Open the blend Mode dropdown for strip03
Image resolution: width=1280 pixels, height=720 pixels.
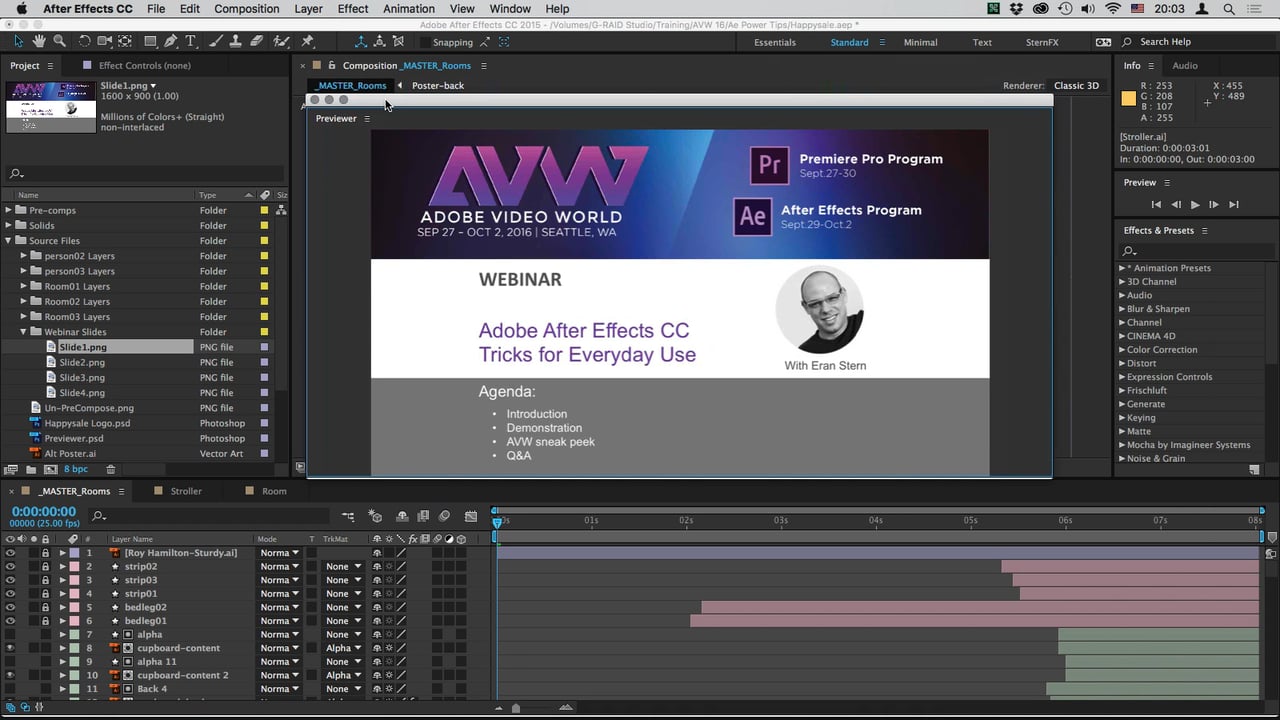(x=280, y=580)
